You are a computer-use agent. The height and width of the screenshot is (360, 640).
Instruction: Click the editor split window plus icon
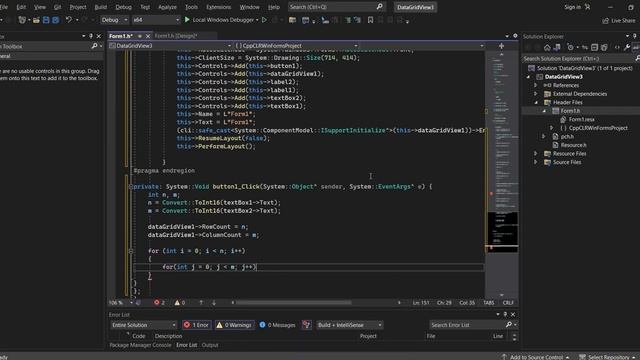(501, 46)
